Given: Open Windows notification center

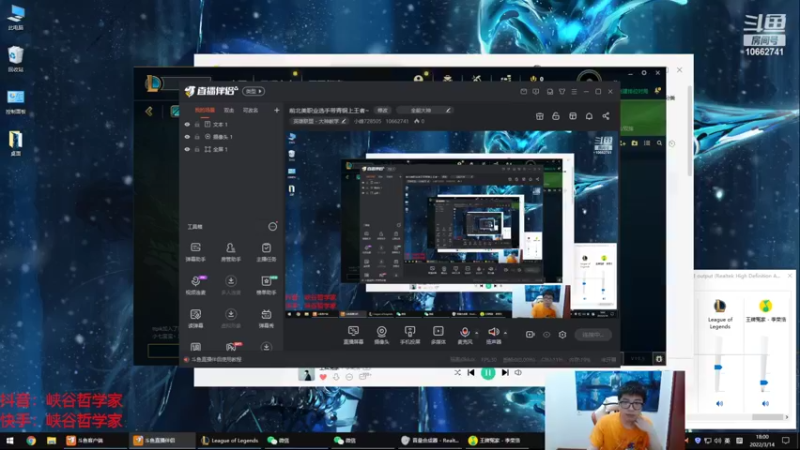Looking at the screenshot, I should click(x=785, y=440).
